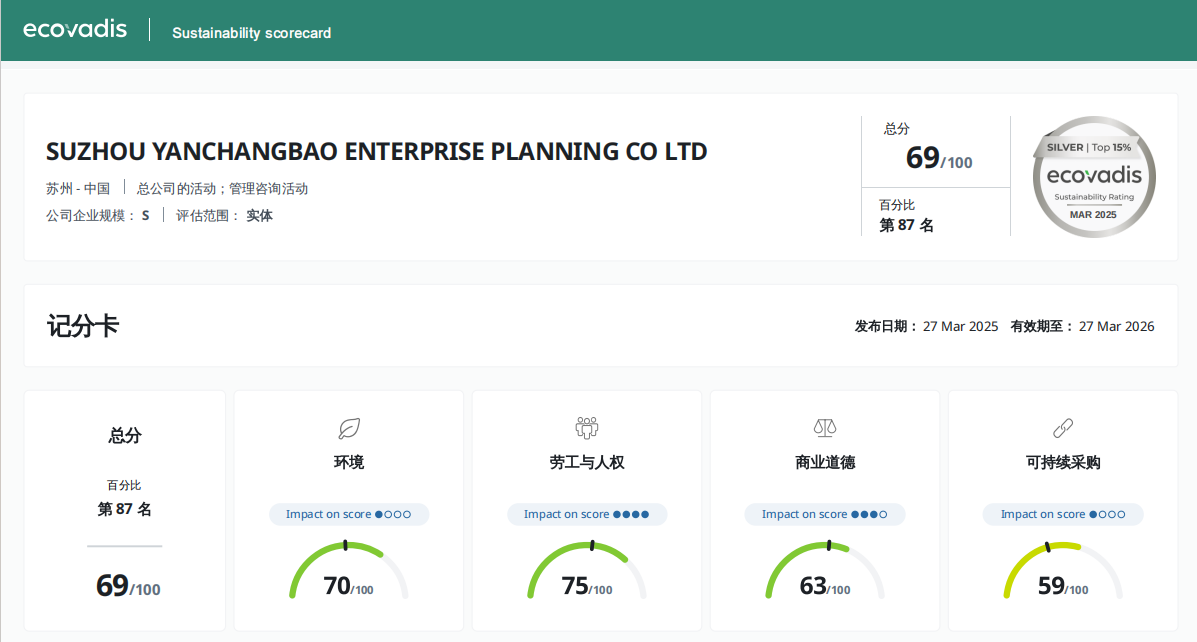Select the company name SUZHOU YANCHANGBAO ENTERPRISE PLANNING

(376, 151)
